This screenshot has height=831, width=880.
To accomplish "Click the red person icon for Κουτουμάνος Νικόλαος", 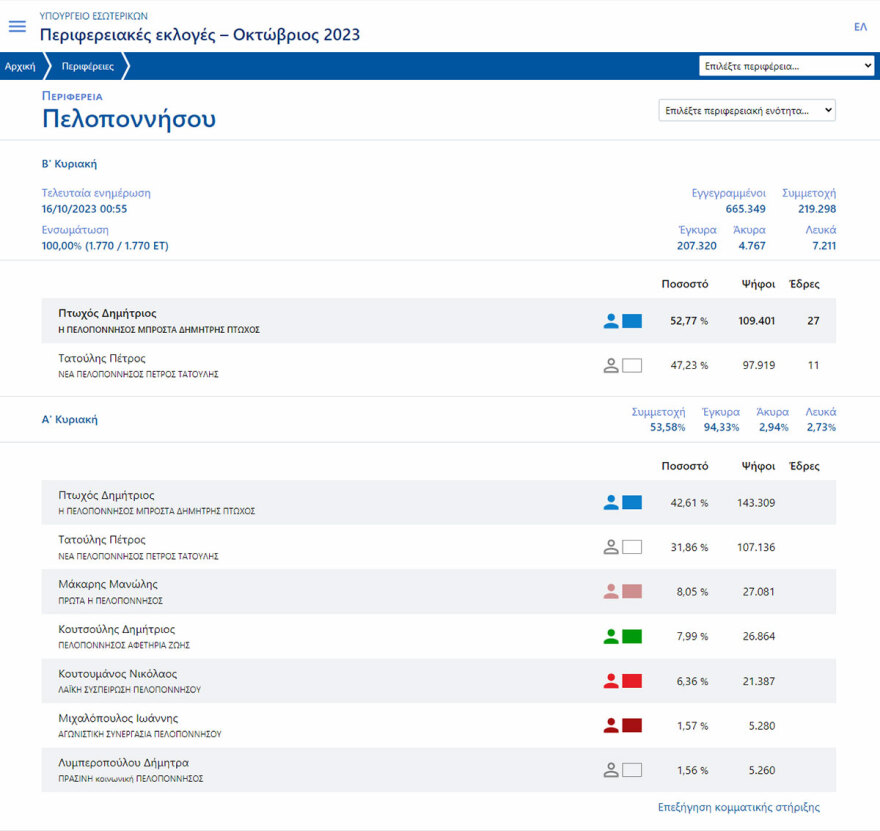I will tap(613, 681).
